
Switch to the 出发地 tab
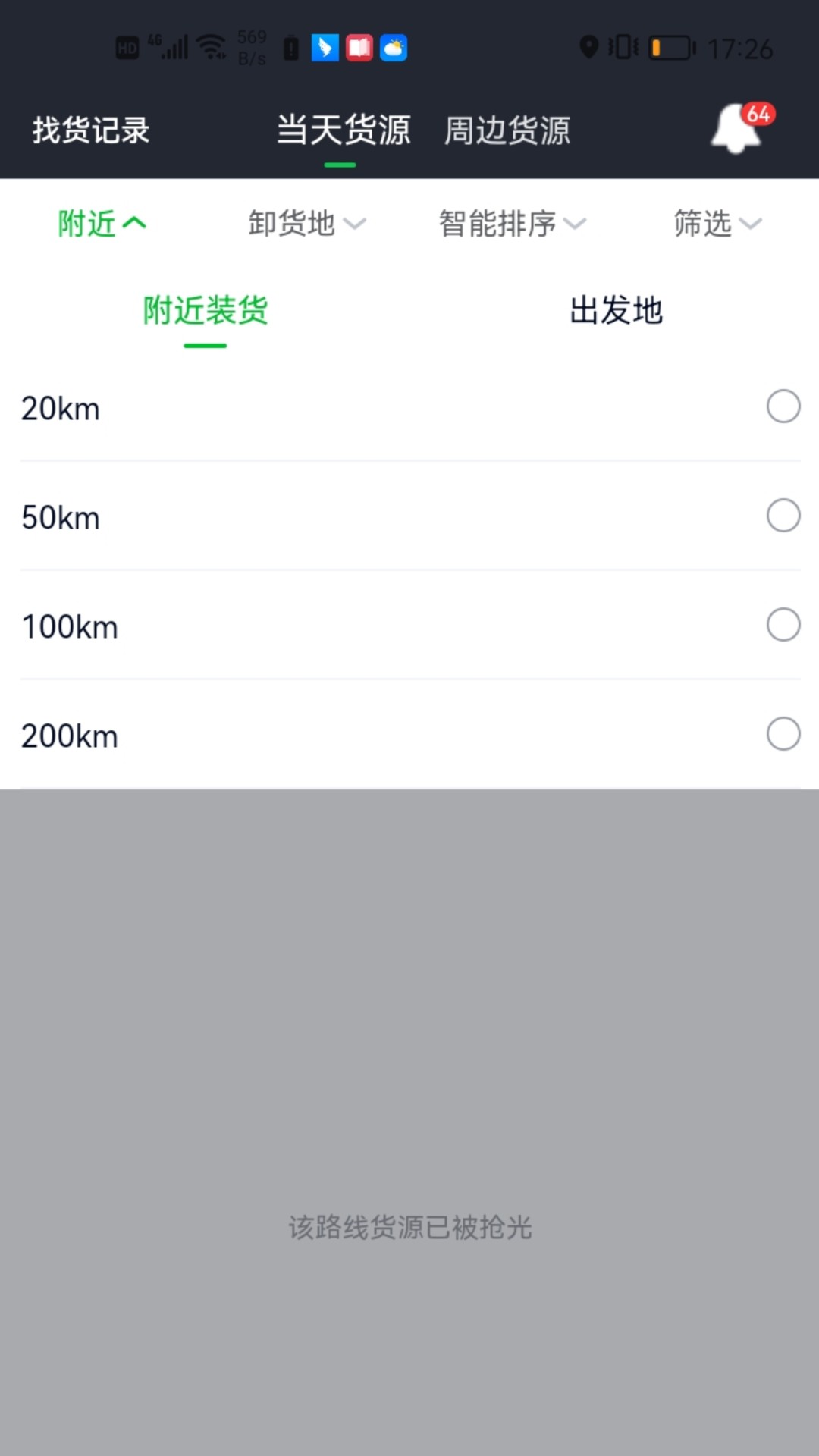[x=616, y=311]
